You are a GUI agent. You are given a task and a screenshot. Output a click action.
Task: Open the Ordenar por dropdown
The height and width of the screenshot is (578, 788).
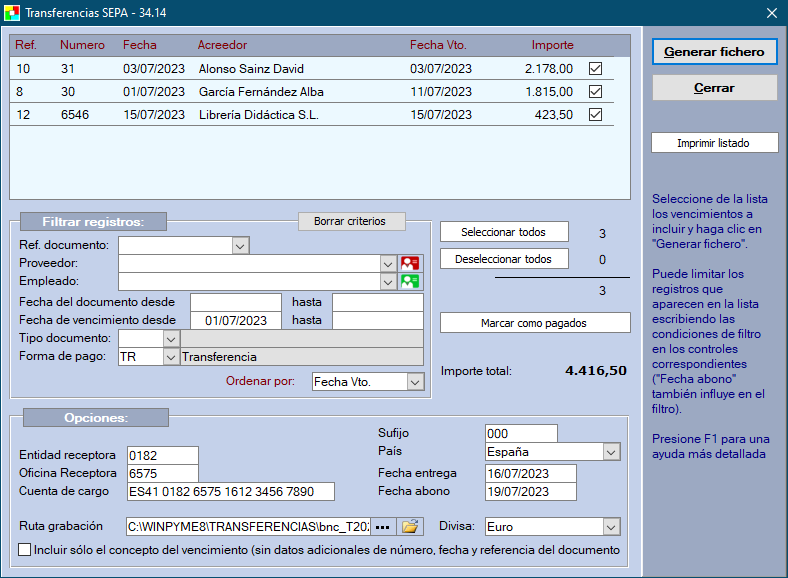click(415, 382)
